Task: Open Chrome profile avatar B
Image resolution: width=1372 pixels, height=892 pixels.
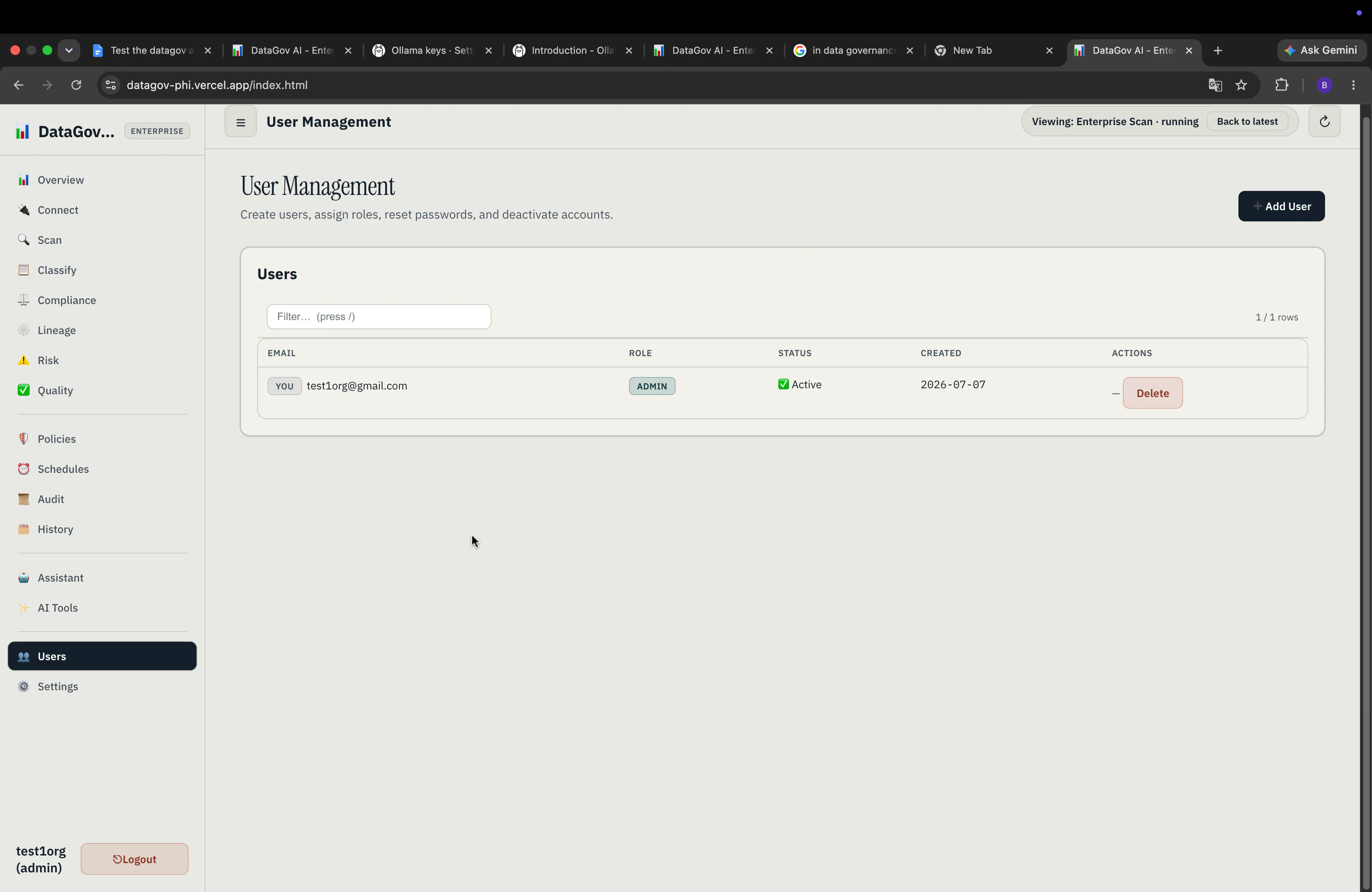Action: [x=1324, y=85]
